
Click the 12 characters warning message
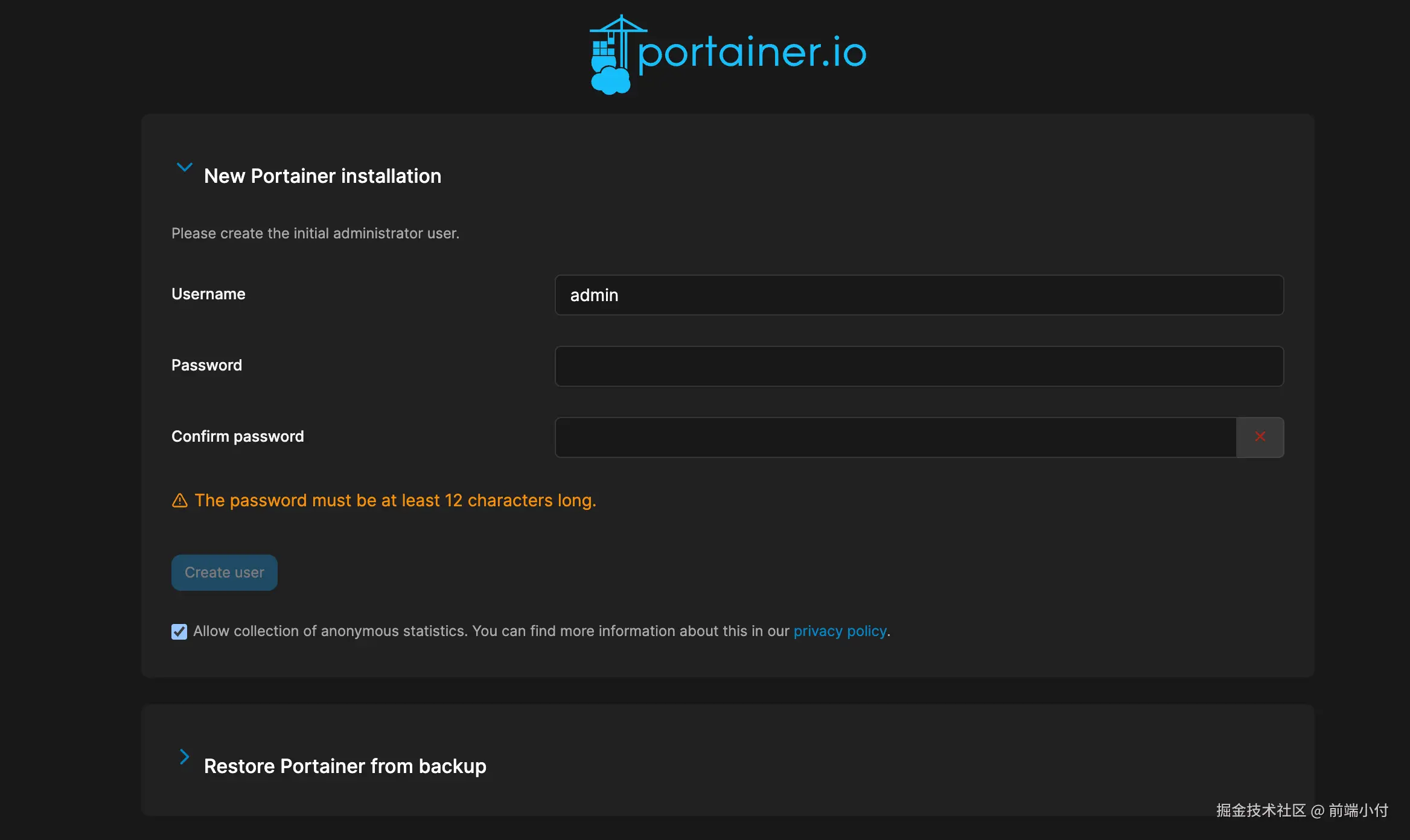tap(395, 501)
